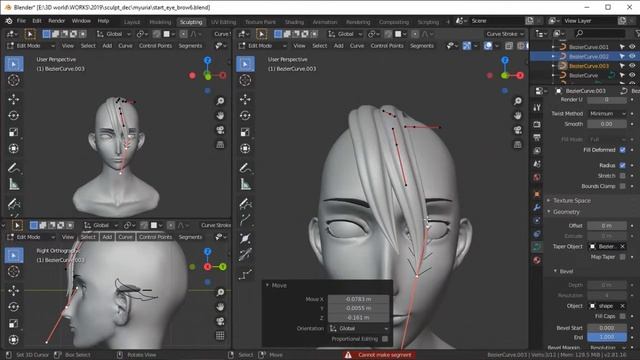Activate the Move tool in the right viewport
Image resolution: width=640 pixels, height=360 pixels.
coord(245,99)
